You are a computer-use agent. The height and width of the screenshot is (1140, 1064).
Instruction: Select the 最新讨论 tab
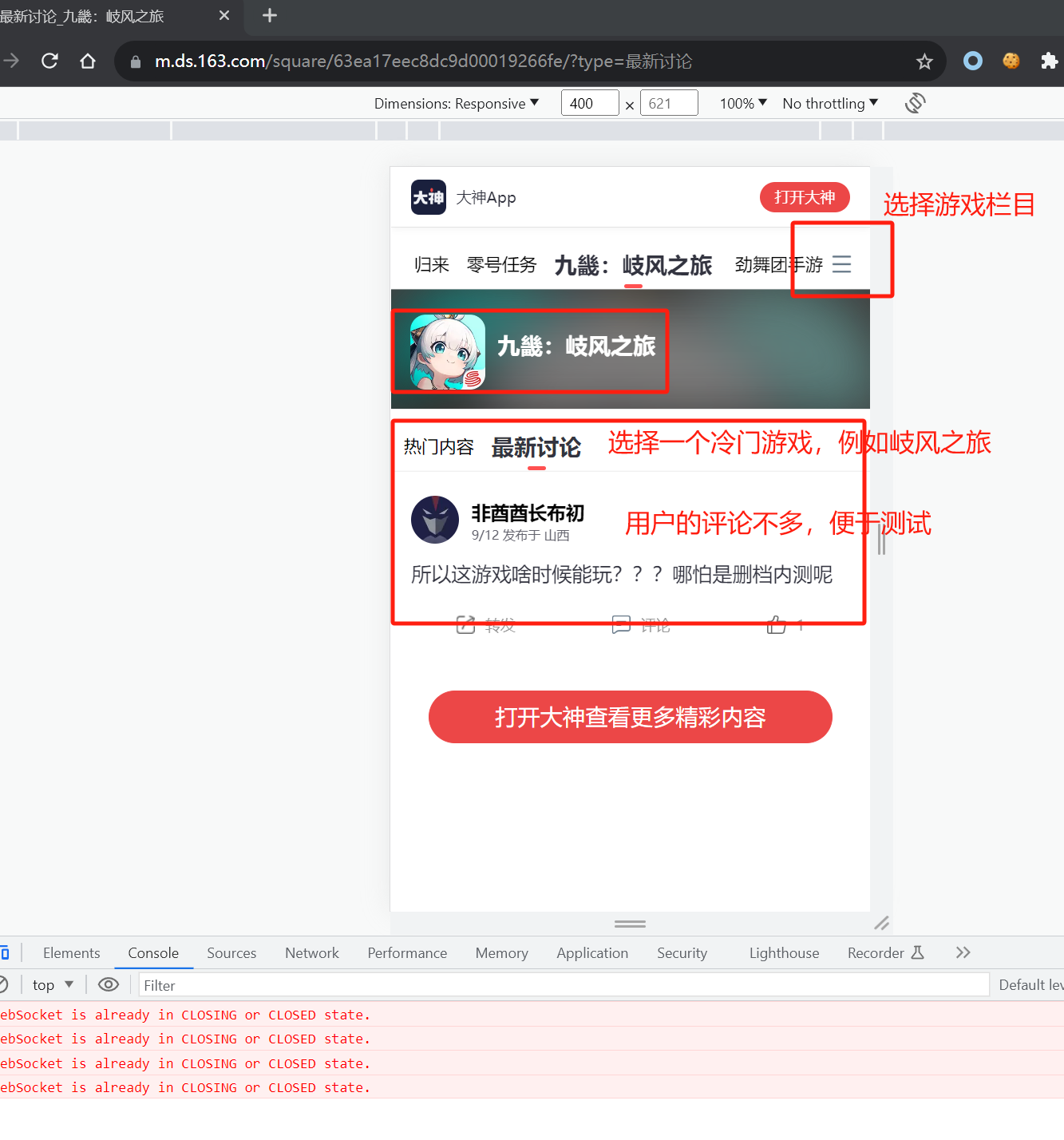pos(536,447)
